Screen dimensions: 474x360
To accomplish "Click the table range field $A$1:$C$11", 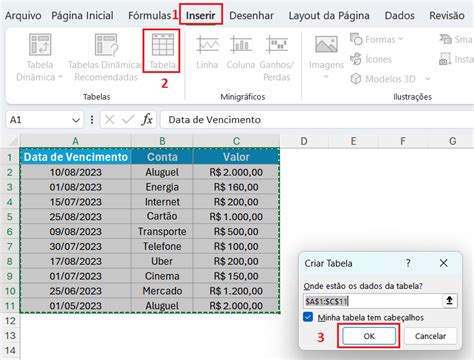I will coord(372,301).
